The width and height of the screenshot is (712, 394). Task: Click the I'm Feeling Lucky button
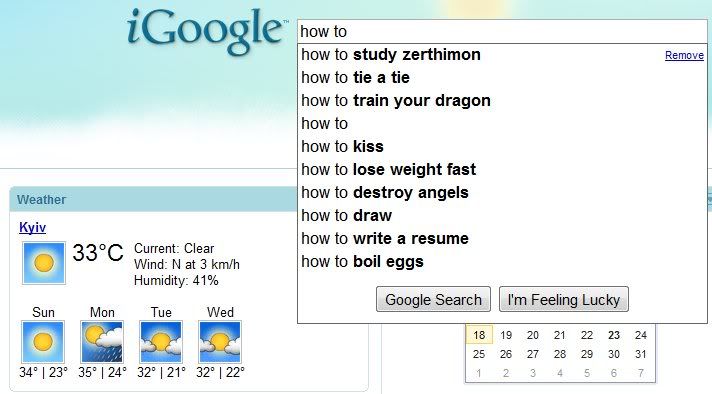tap(564, 299)
